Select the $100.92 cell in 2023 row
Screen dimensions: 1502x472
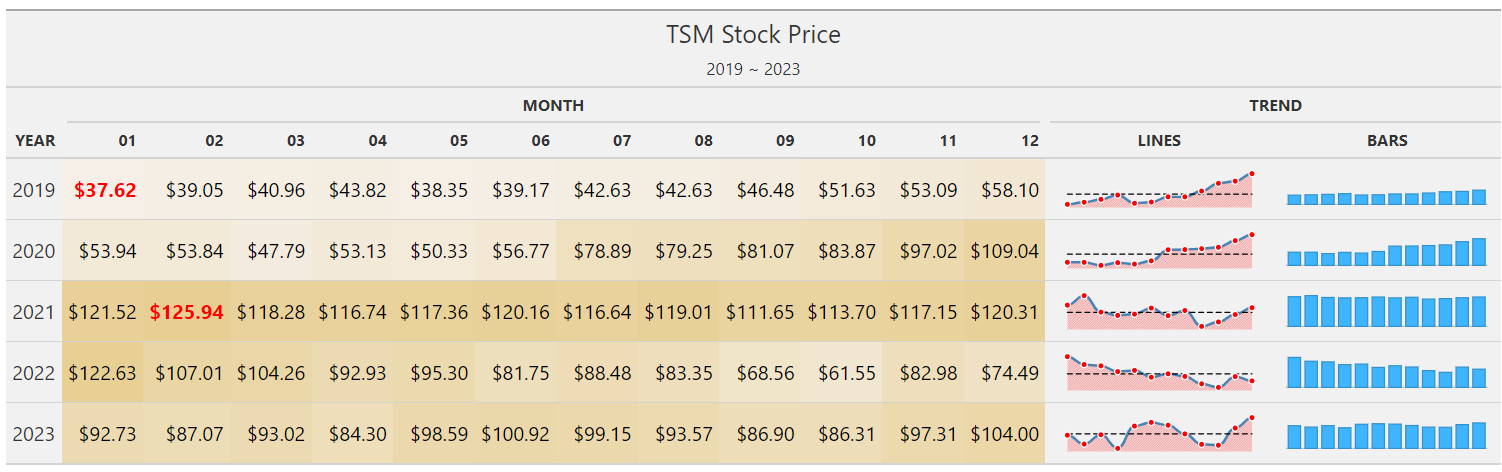pyautogui.click(x=515, y=434)
